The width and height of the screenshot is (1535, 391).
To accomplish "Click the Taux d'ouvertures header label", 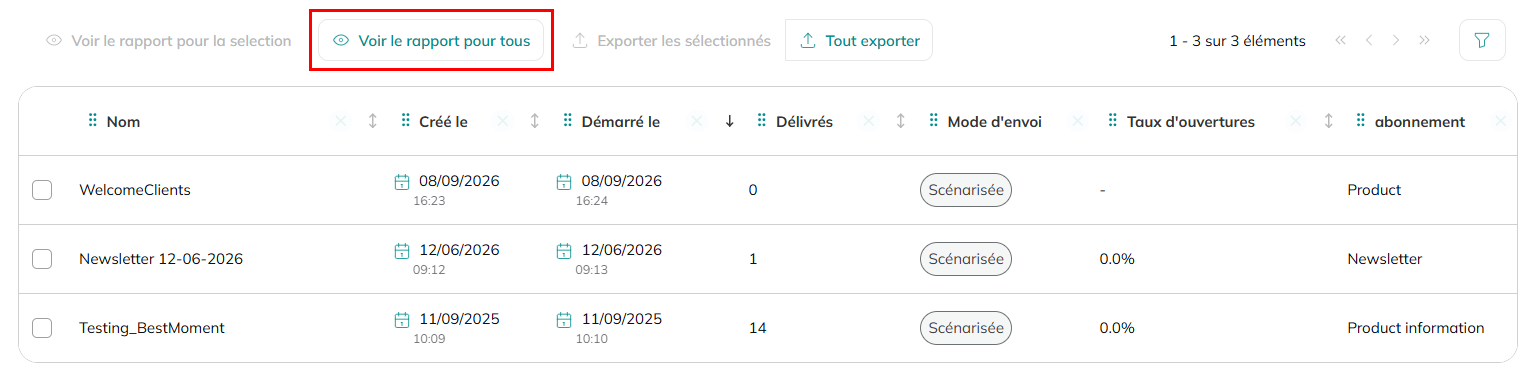I will coord(1191,122).
